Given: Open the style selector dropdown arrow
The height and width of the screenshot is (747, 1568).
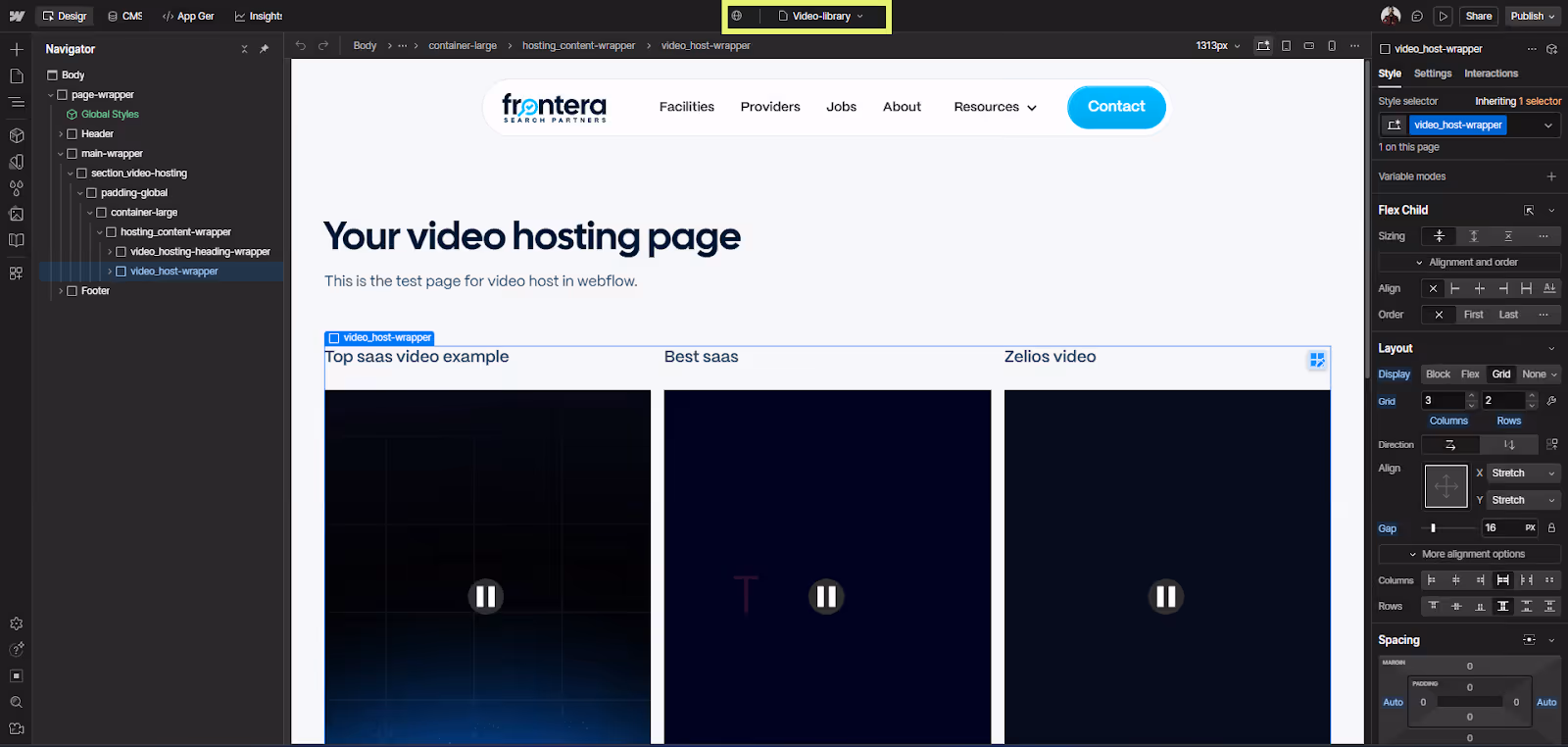Looking at the screenshot, I should [1548, 125].
